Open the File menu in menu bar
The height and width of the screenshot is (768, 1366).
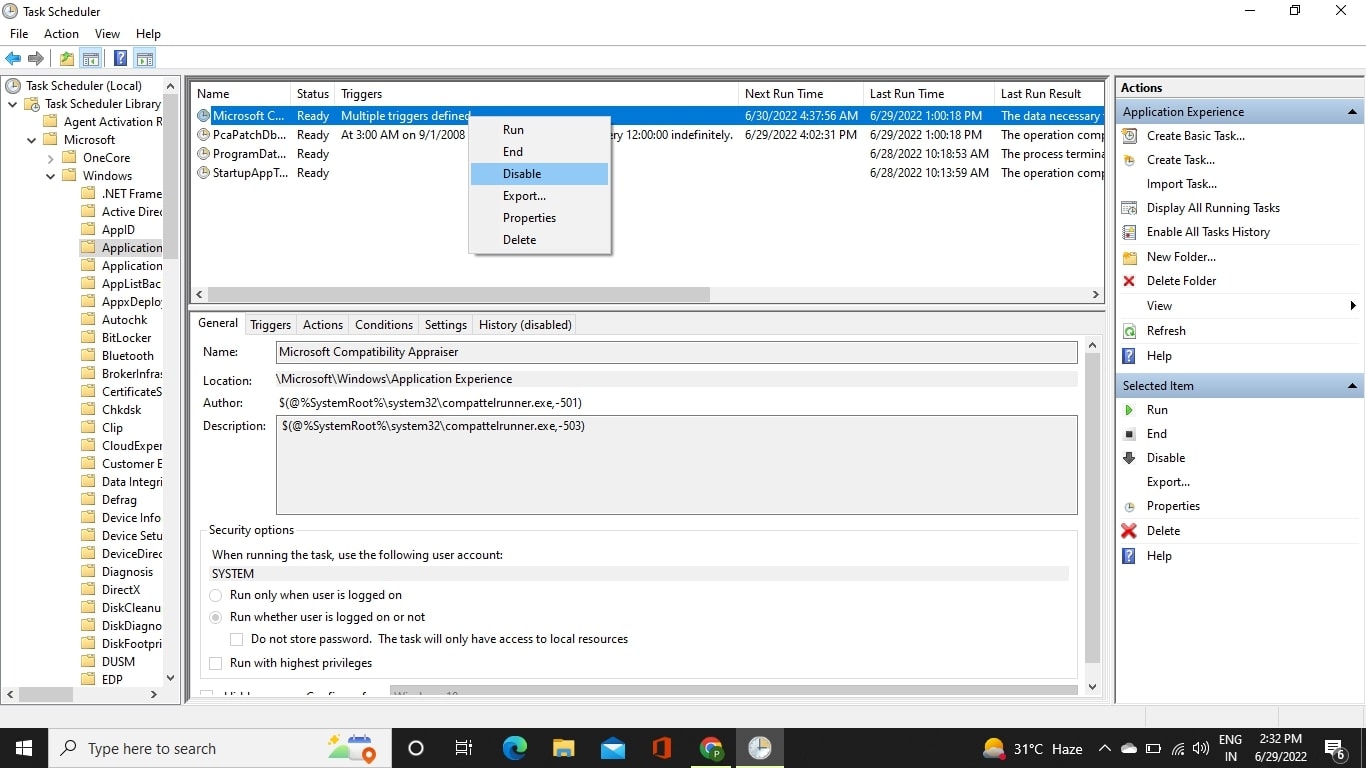pos(19,34)
